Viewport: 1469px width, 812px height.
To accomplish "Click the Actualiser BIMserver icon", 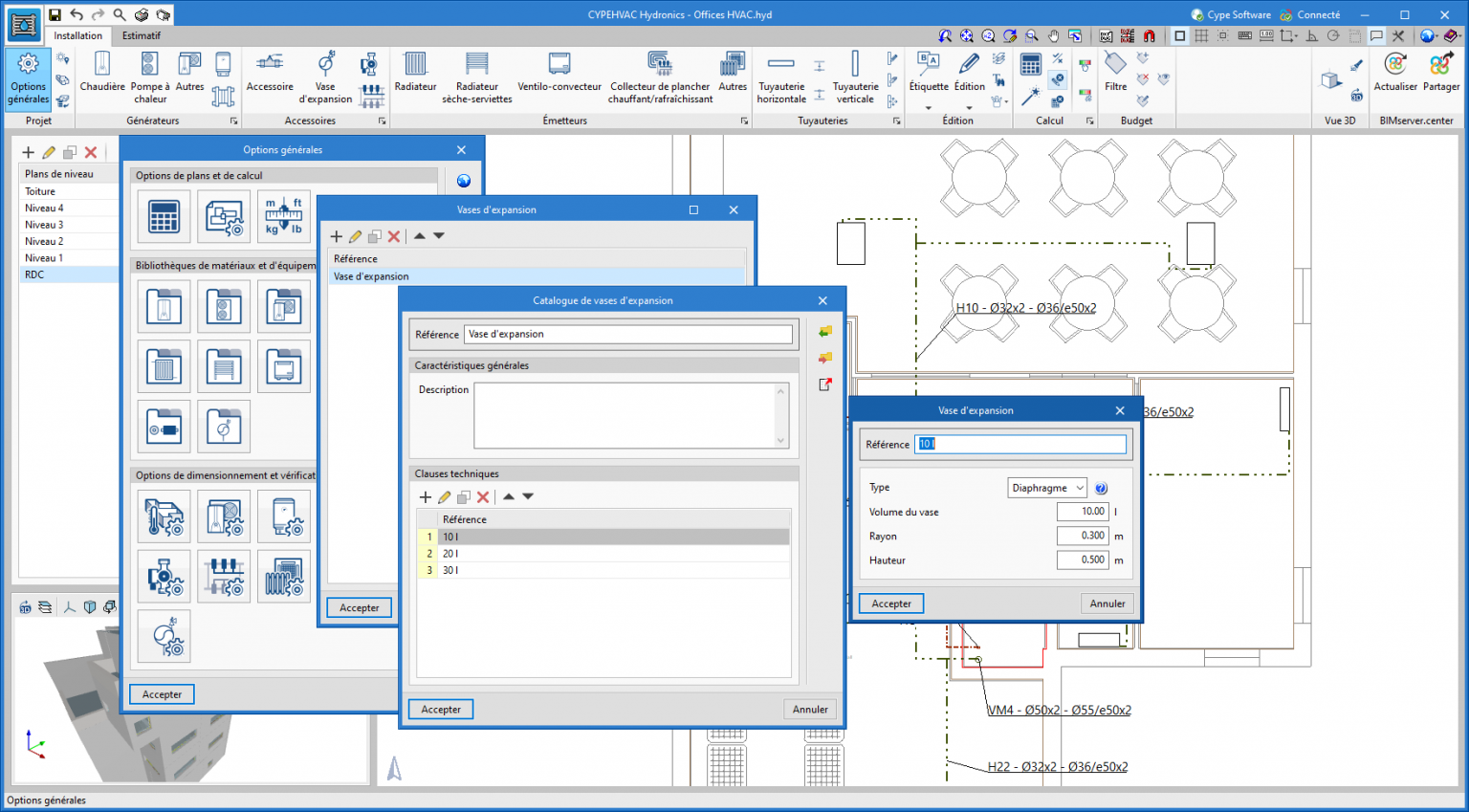I will pos(1395,73).
